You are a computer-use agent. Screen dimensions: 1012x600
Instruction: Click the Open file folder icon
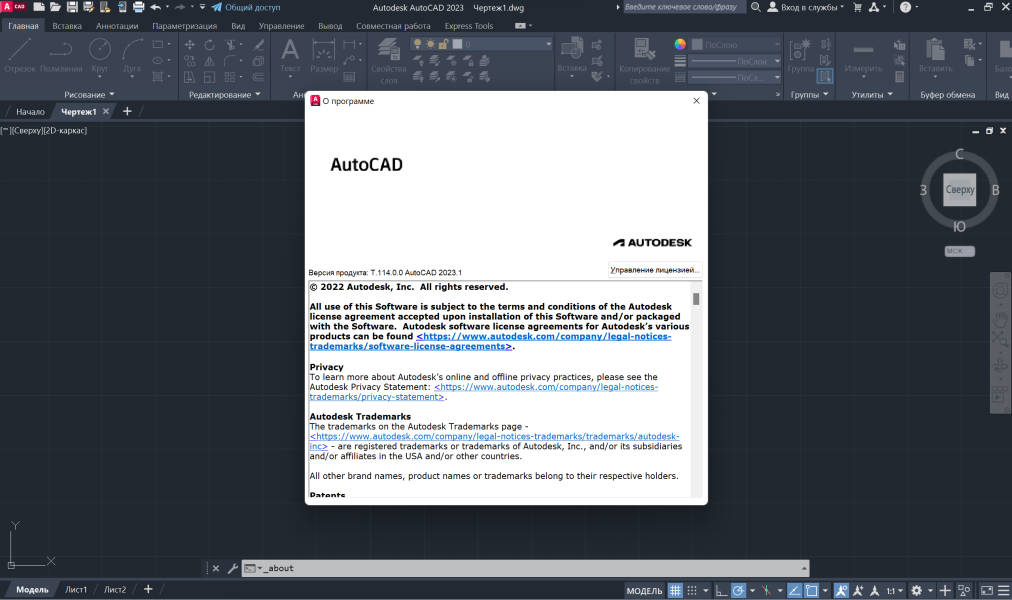pyautogui.click(x=56, y=7)
